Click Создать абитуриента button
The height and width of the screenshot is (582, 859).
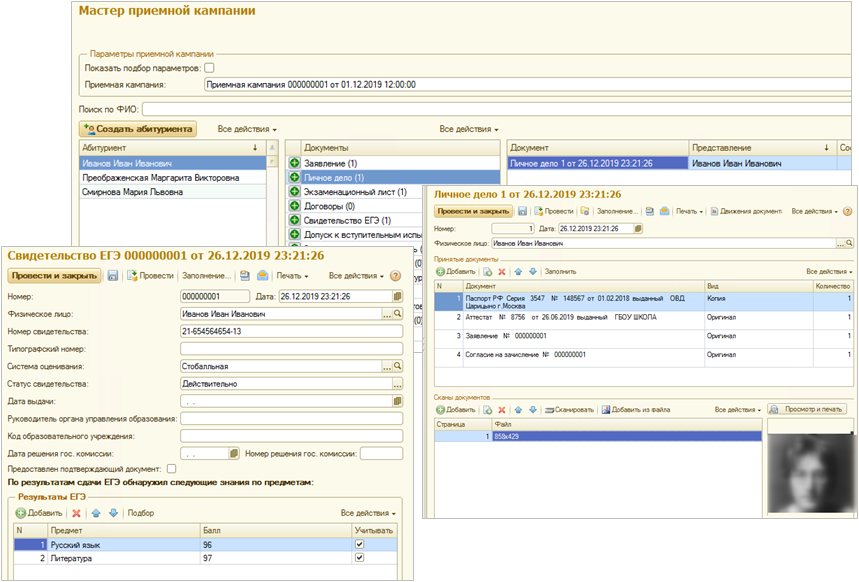pyautogui.click(x=138, y=129)
